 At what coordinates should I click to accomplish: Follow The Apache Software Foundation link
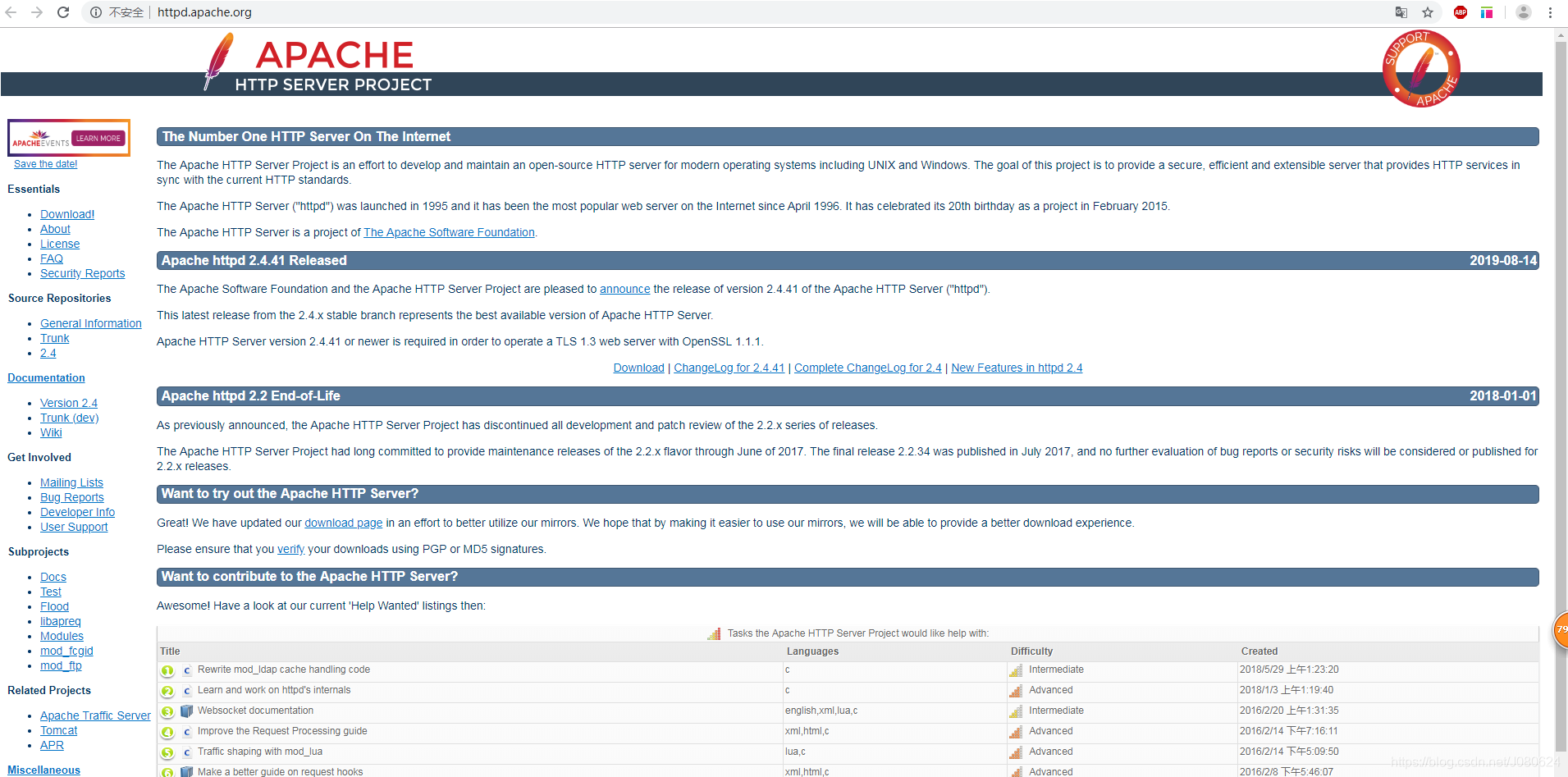449,232
